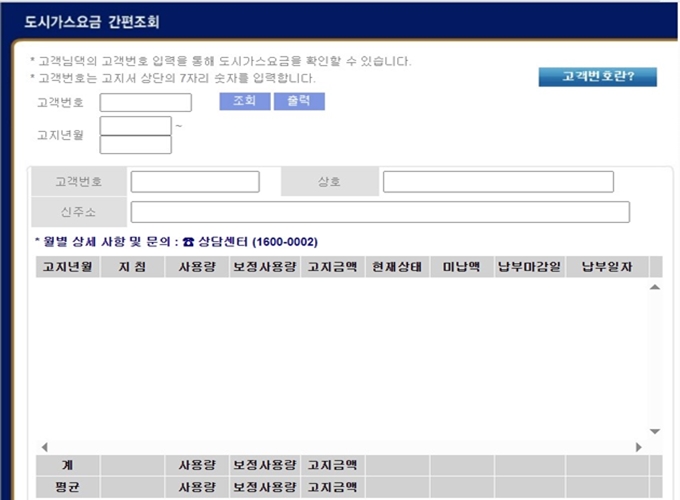Click the 고지금액 column header in top header row

click(x=333, y=267)
